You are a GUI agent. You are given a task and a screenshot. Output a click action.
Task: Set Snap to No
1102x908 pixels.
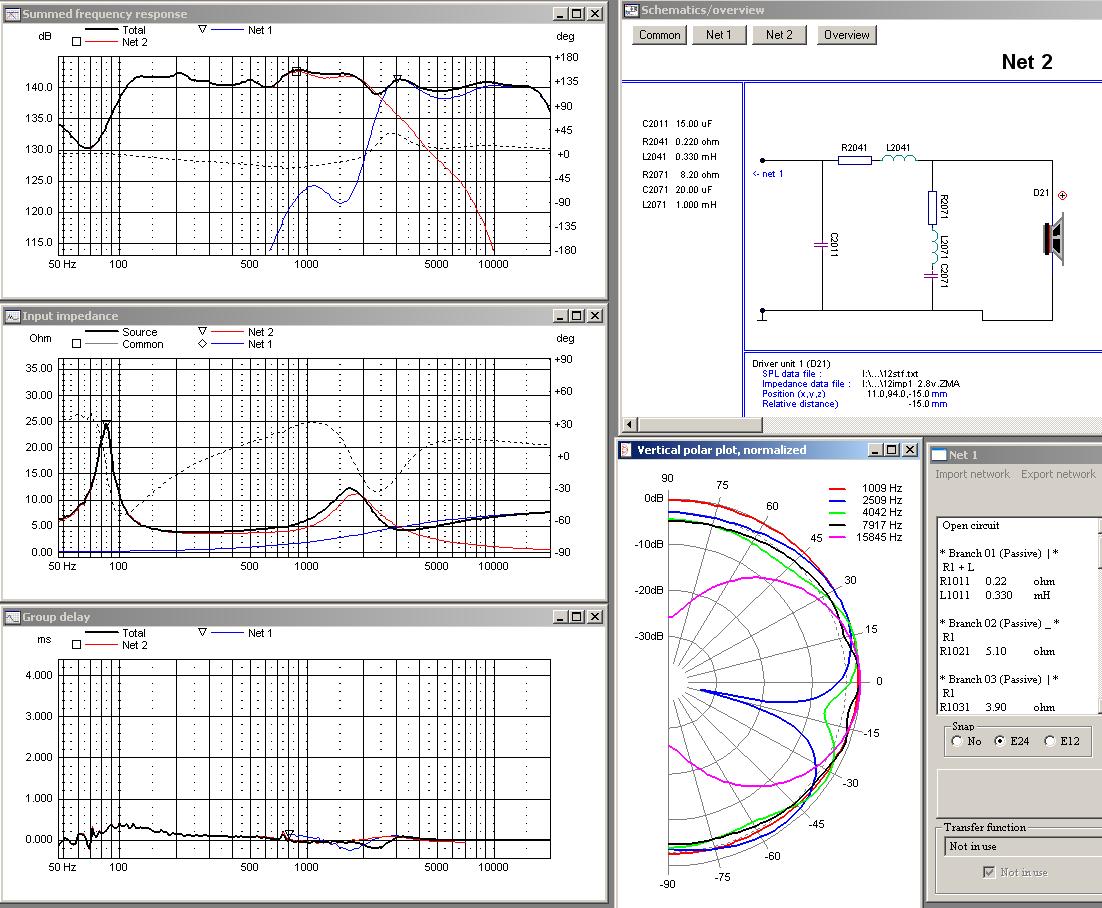point(957,741)
